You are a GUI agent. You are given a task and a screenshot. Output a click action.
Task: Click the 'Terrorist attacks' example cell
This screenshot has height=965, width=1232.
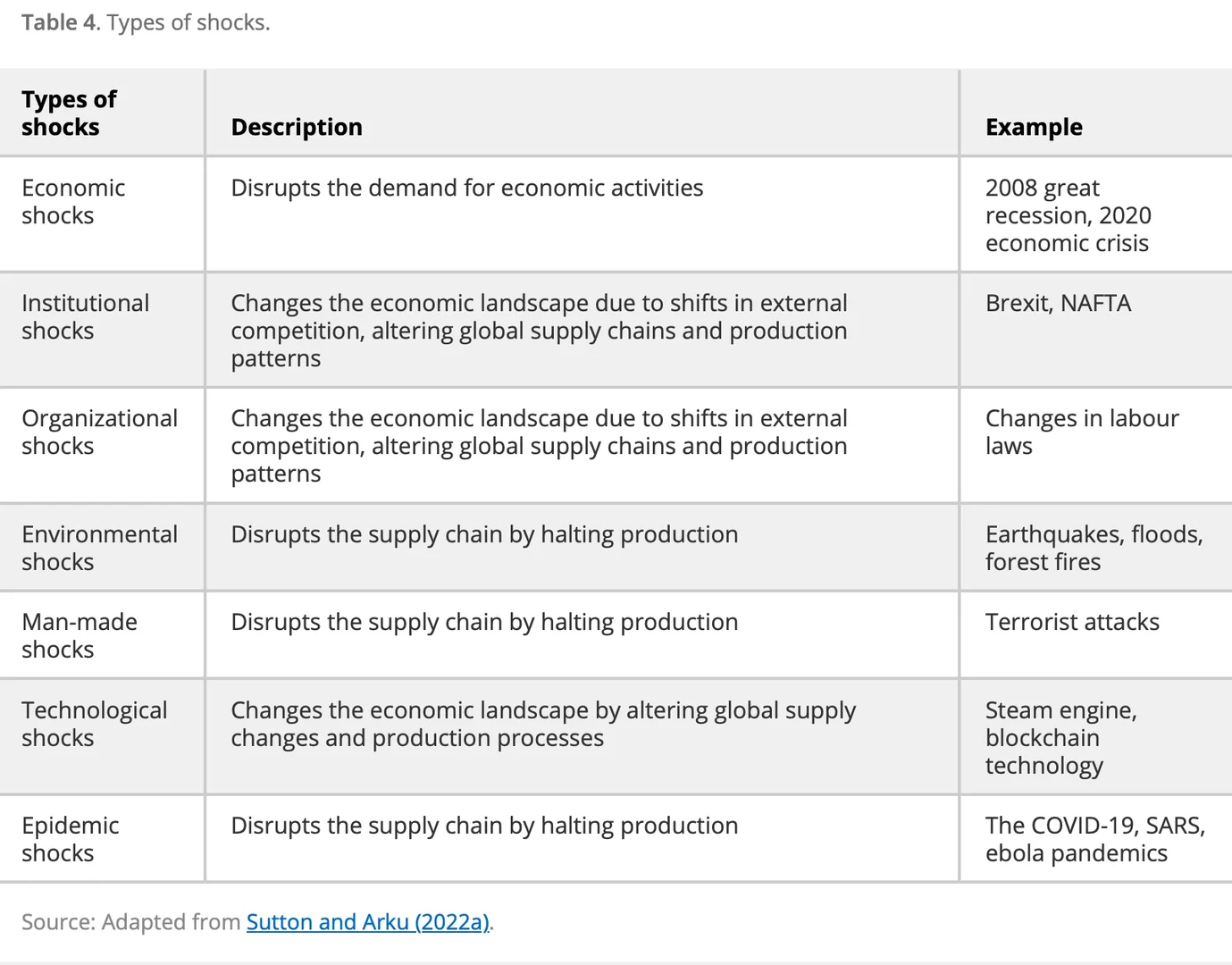click(x=1072, y=623)
